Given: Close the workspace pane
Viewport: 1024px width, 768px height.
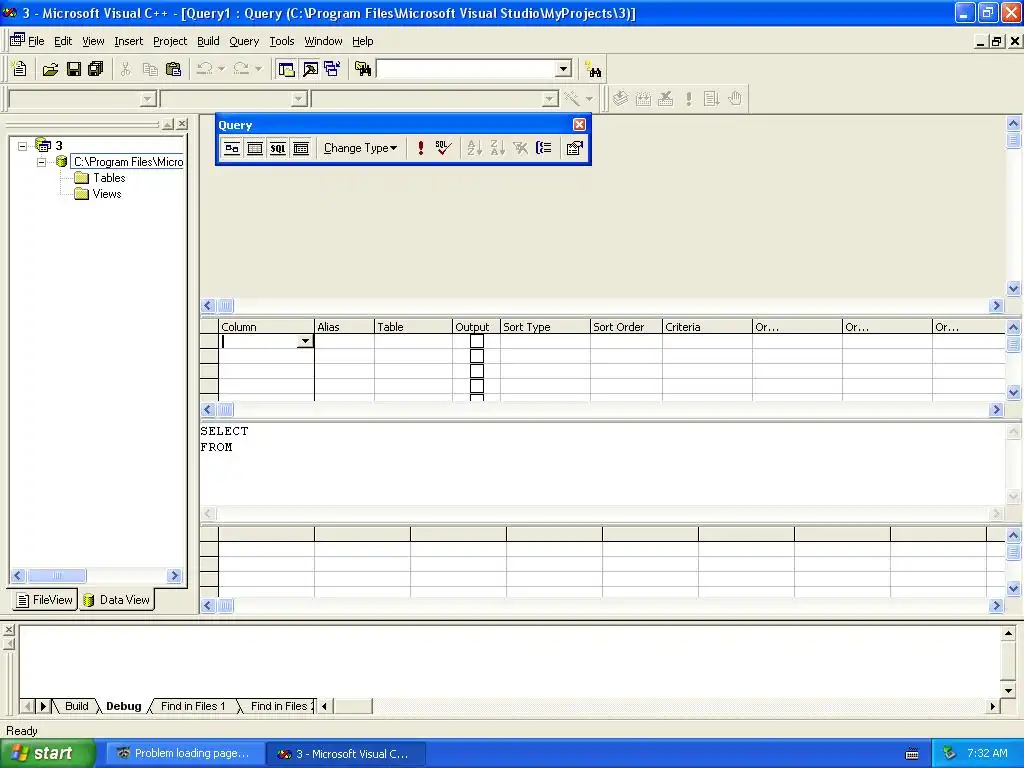Looking at the screenshot, I should click(x=182, y=123).
